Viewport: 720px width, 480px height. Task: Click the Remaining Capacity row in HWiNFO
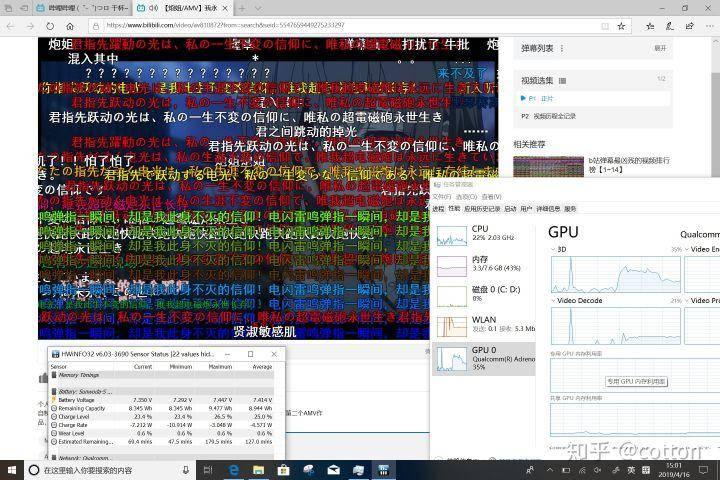pyautogui.click(x=163, y=408)
